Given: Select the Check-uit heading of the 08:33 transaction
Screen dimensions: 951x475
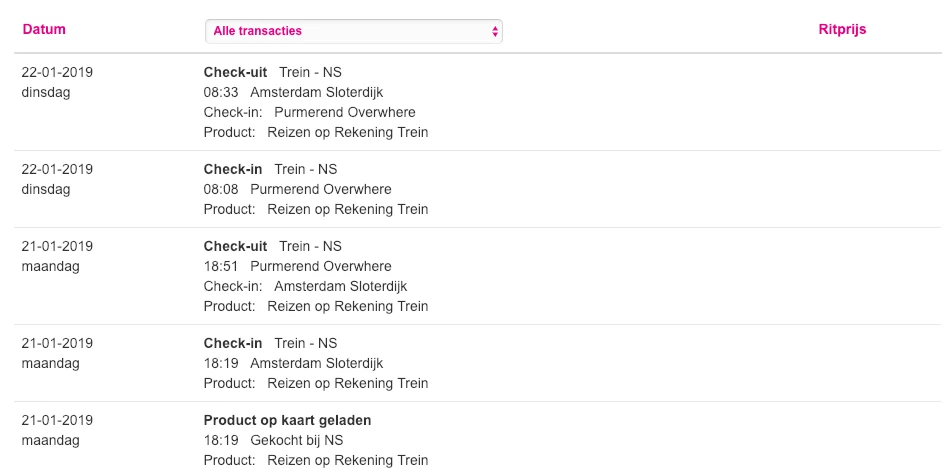Looking at the screenshot, I should (235, 72).
